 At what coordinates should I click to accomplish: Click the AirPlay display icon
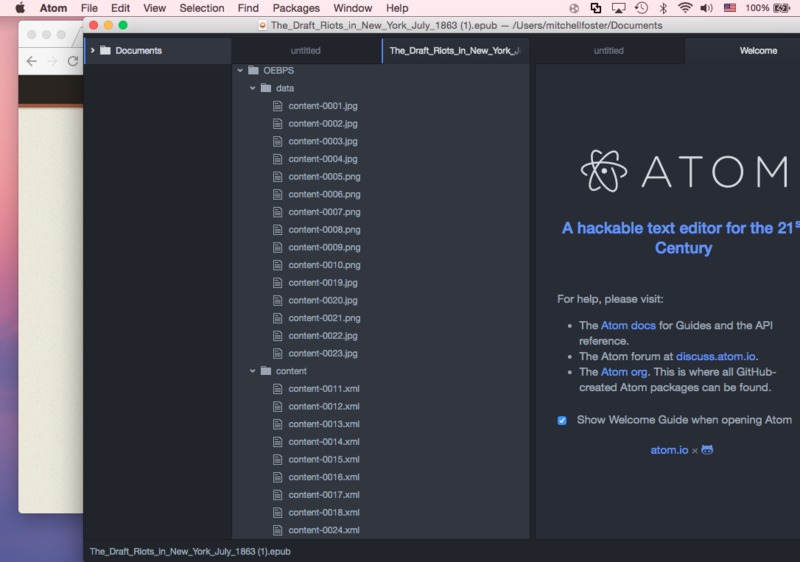coord(618,8)
